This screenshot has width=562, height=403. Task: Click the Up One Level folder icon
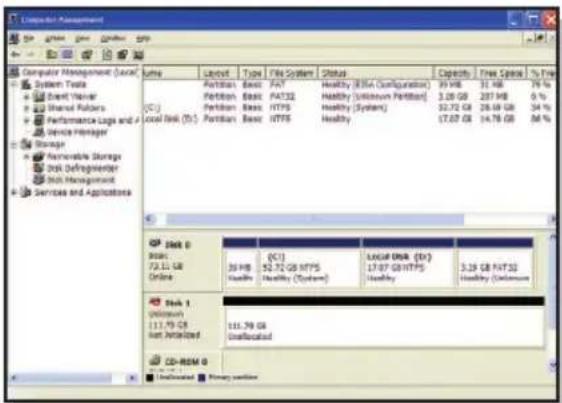pyautogui.click(x=52, y=54)
